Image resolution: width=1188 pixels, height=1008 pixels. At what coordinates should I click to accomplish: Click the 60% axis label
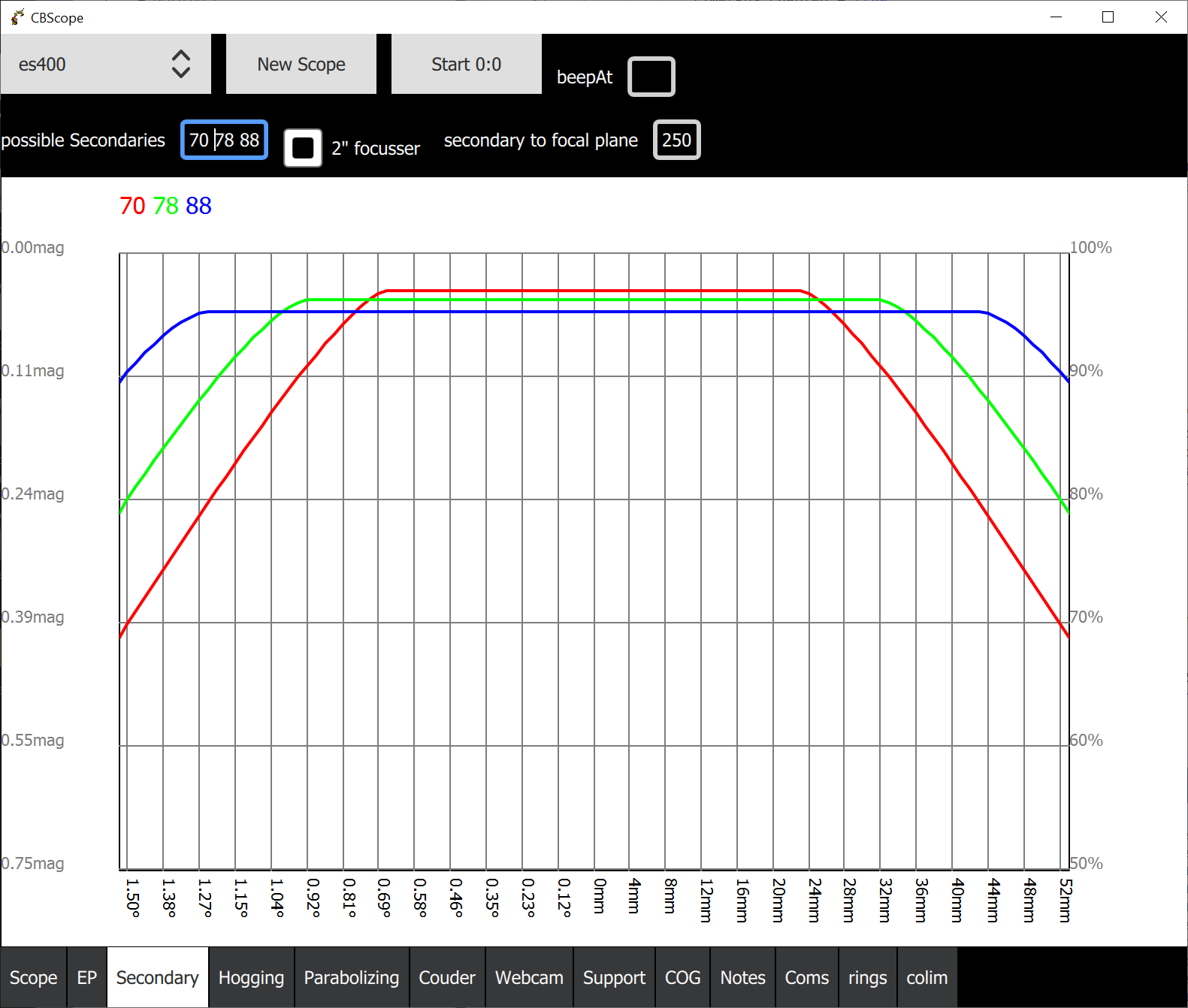[x=1087, y=740]
